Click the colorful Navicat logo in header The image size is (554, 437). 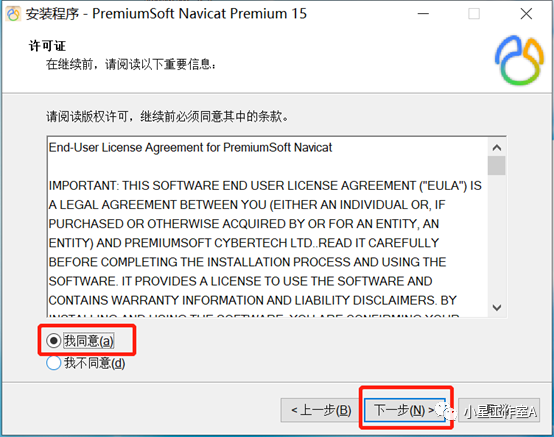519,60
